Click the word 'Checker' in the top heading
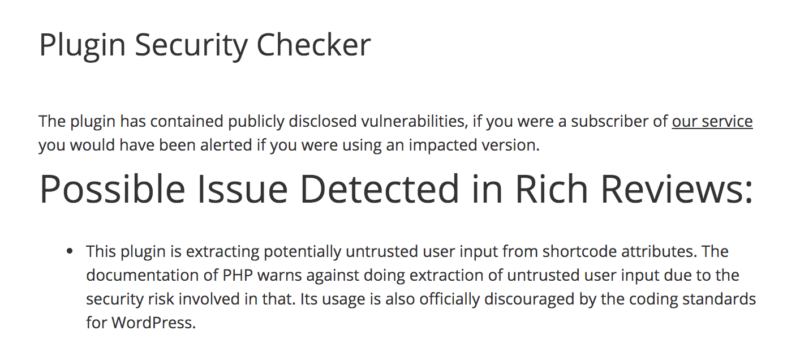 [313, 44]
